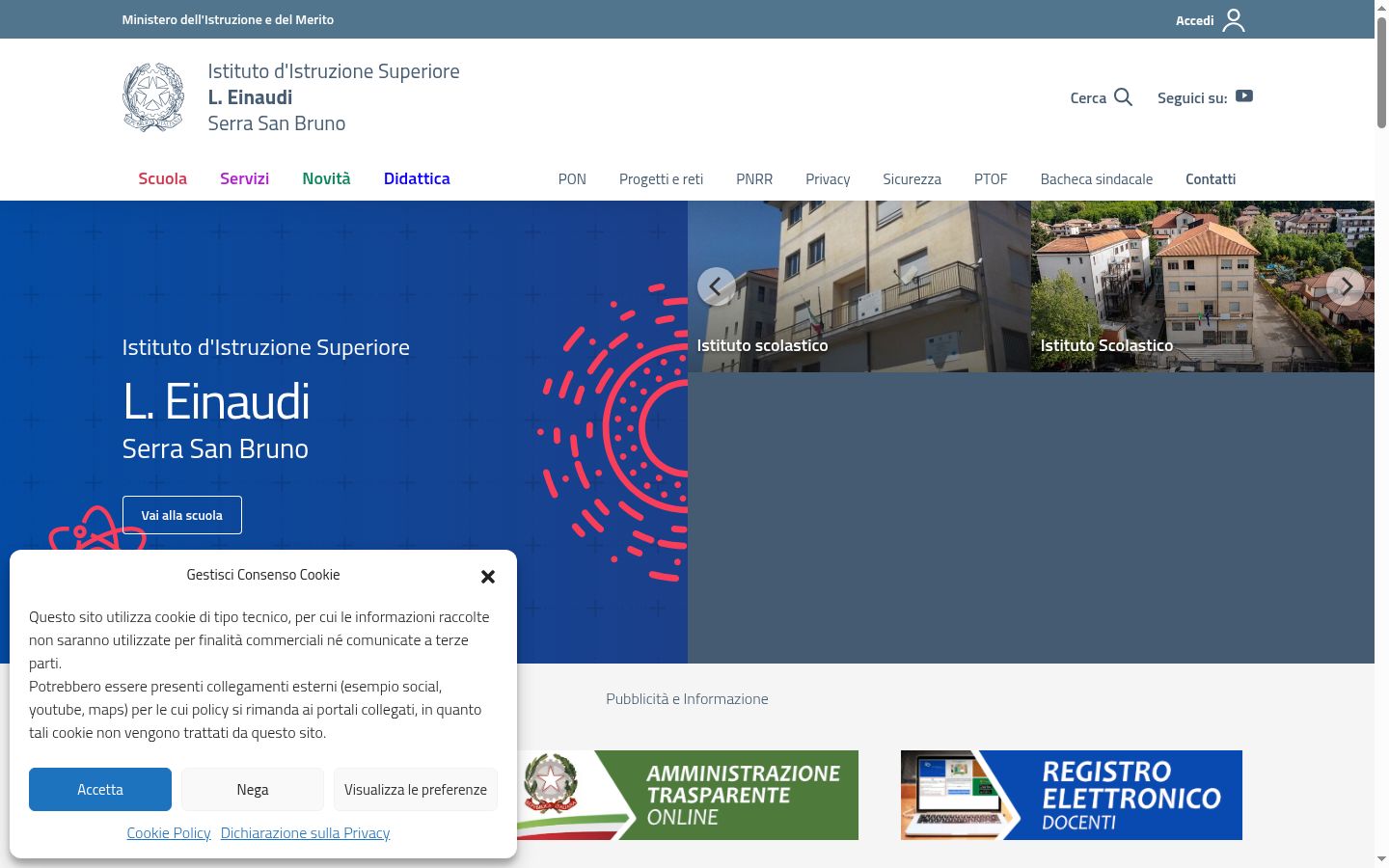
Task: Open the Istituto Scolastico aerial photo
Action: (x=1203, y=286)
